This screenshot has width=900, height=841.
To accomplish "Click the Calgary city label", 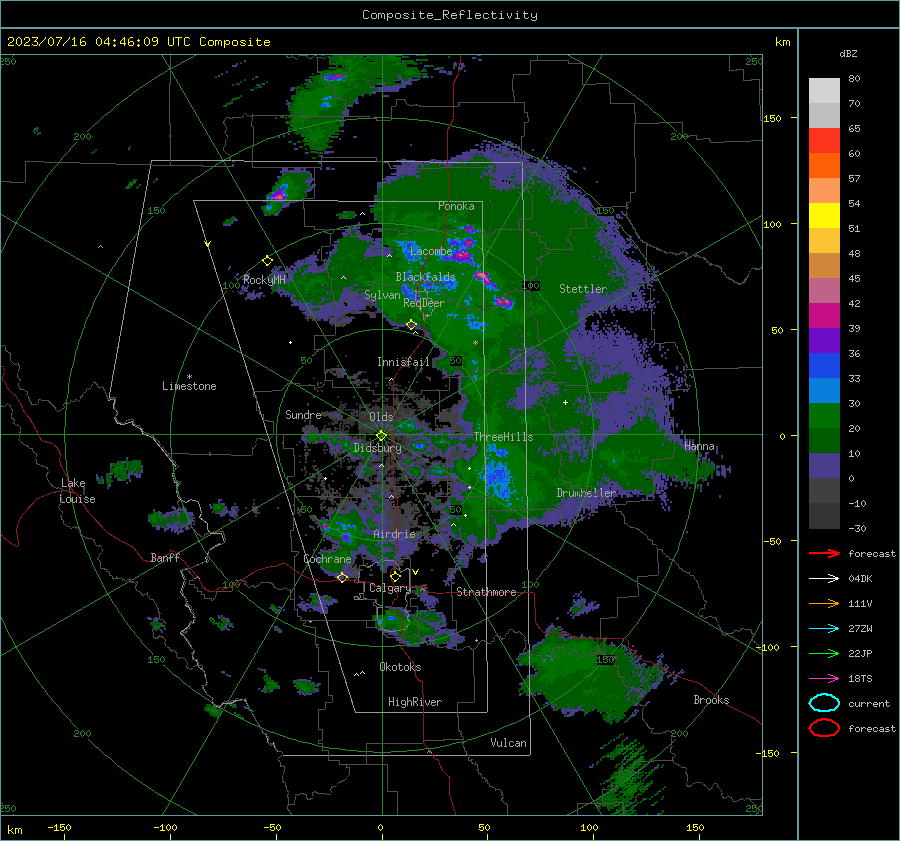I will (390, 588).
